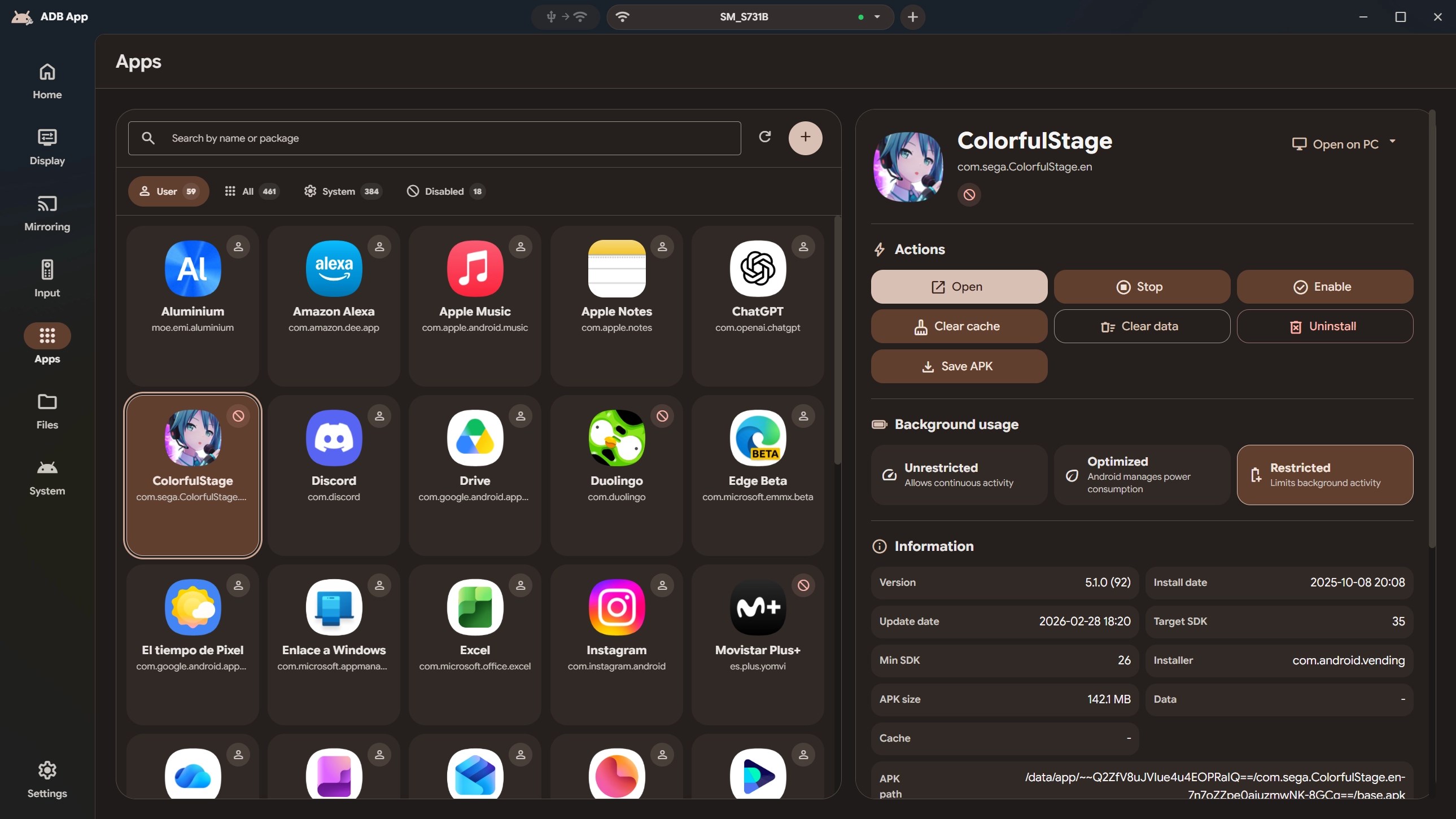This screenshot has height=819, width=1456.
Task: Select the Discord app card
Action: [334, 475]
